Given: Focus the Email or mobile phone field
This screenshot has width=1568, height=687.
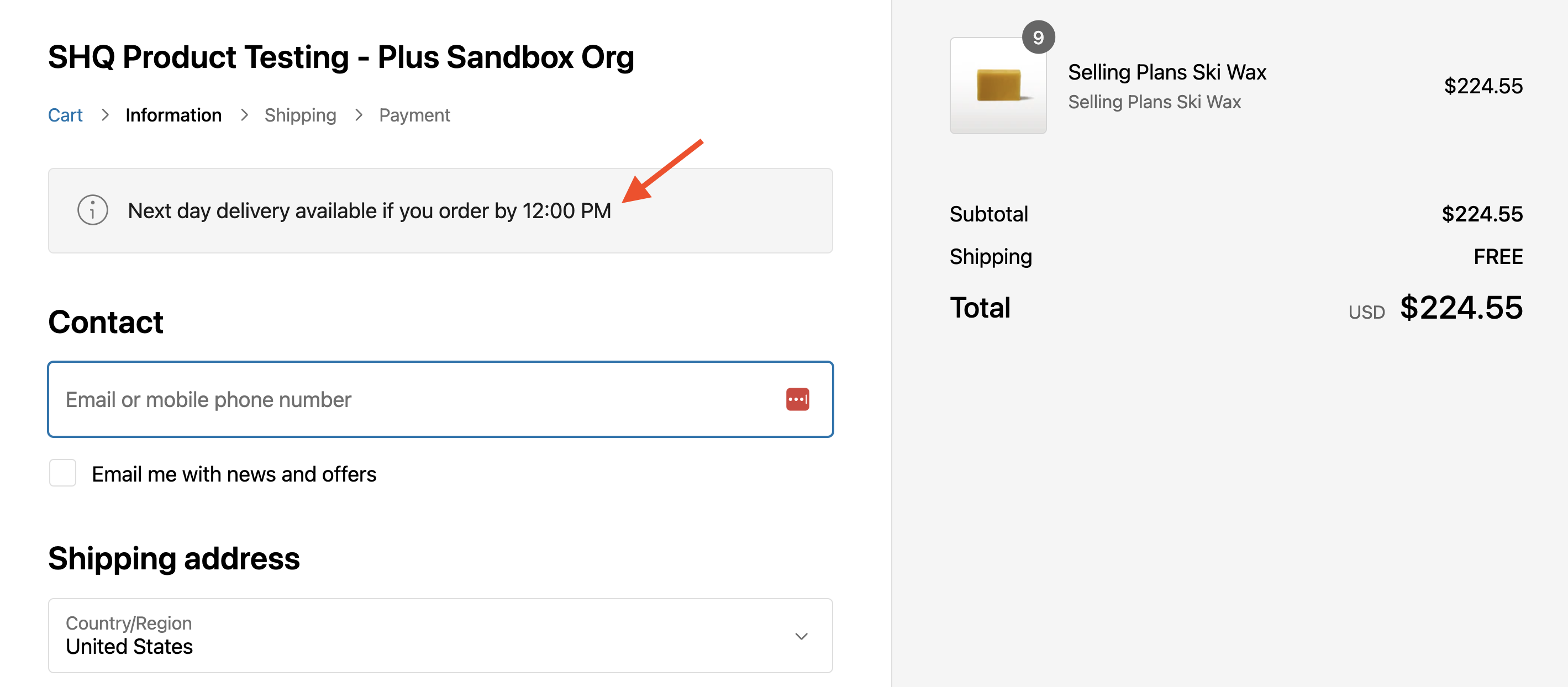Looking at the screenshot, I should click(414, 399).
